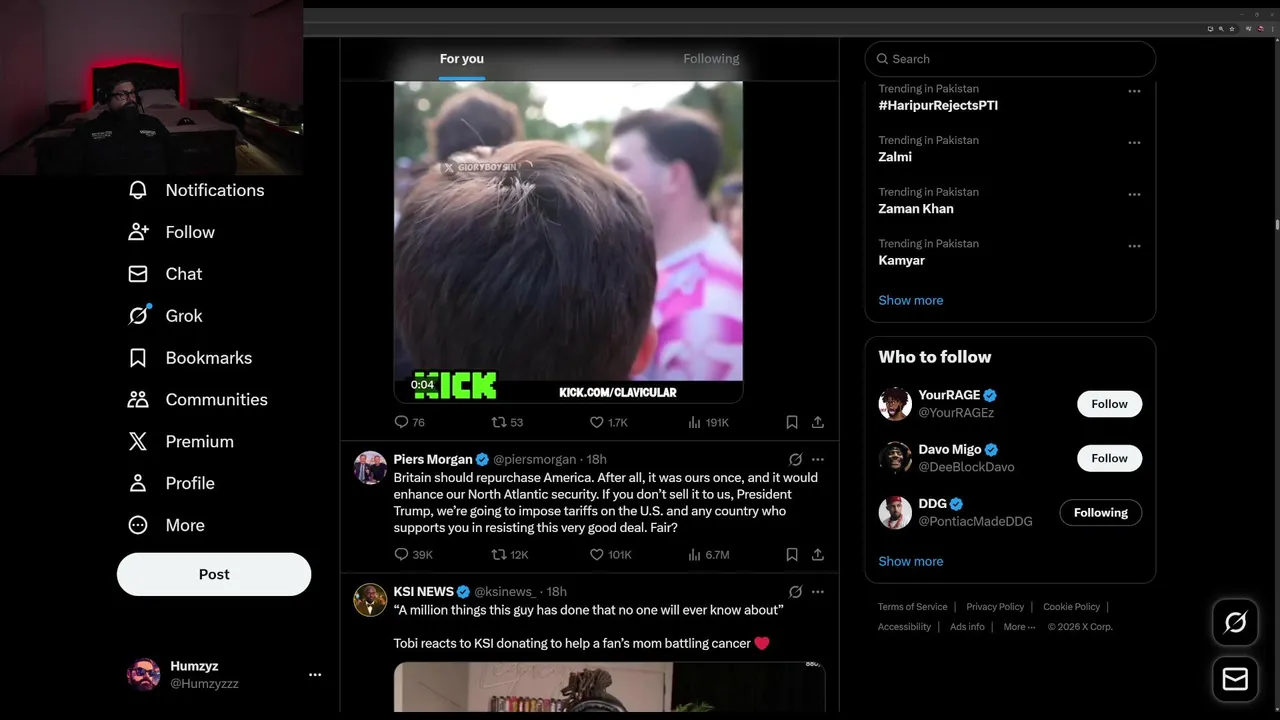
Task: Open Terms of Service link
Action: [912, 607]
